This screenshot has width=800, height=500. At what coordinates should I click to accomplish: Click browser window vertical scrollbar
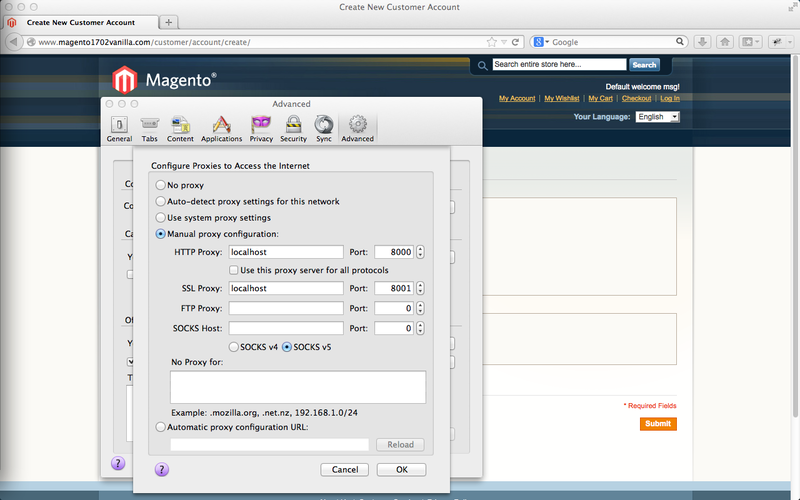pyautogui.click(x=796, y=235)
